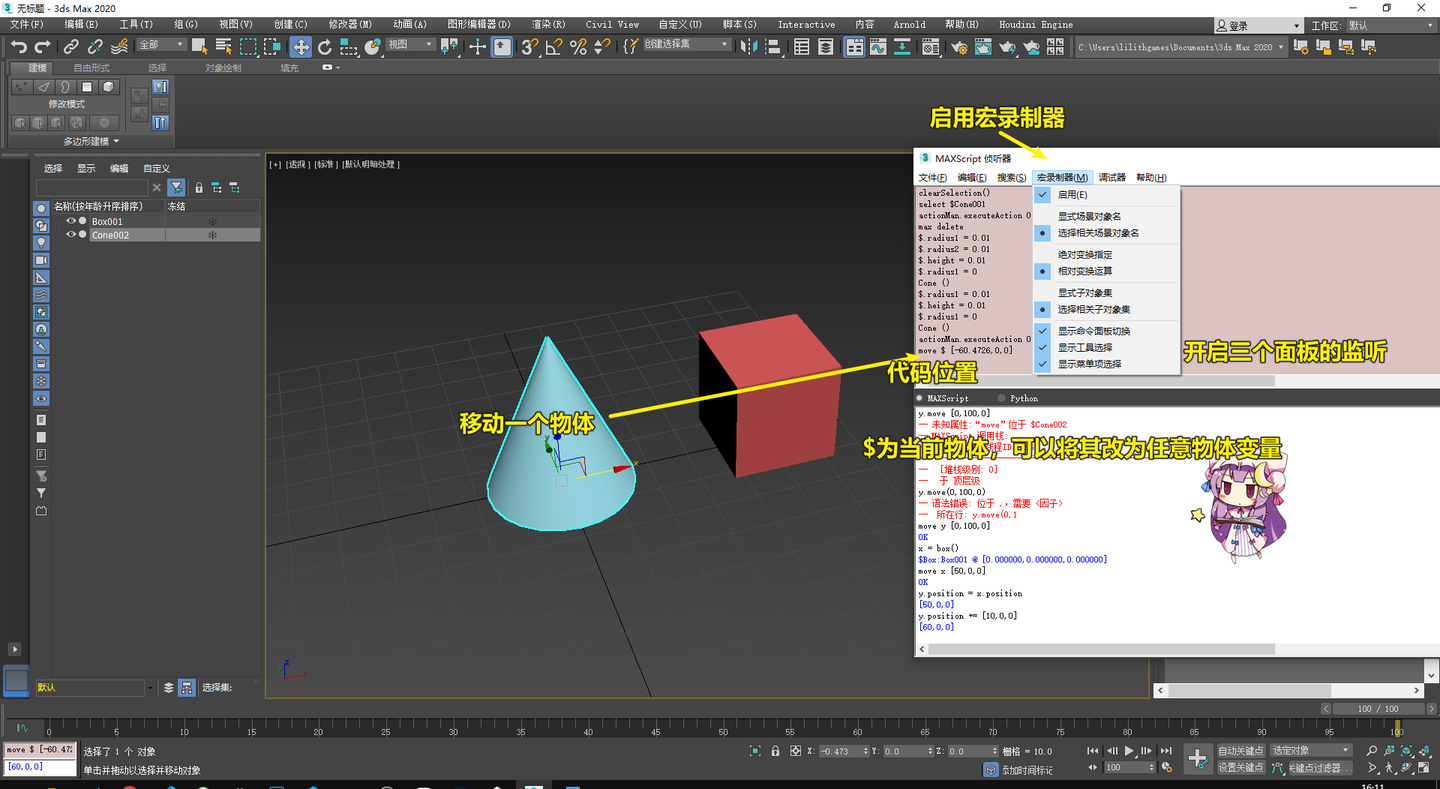Image resolution: width=1440 pixels, height=789 pixels.
Task: Open the 选定对象 key filter dropdown
Action: 1311,750
